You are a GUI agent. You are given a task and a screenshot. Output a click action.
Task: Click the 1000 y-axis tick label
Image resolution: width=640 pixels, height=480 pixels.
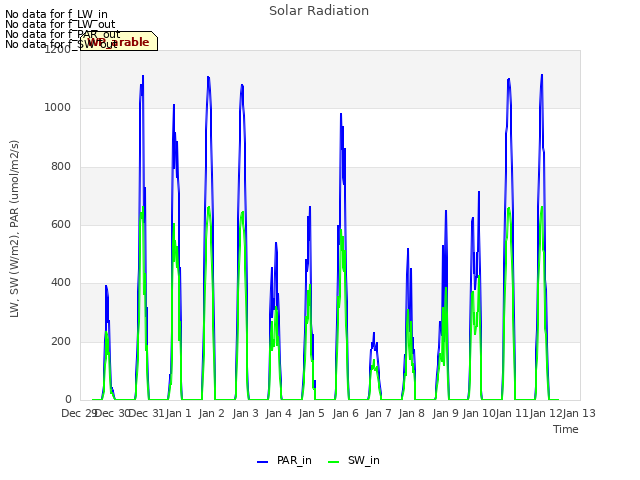pyautogui.click(x=58, y=107)
